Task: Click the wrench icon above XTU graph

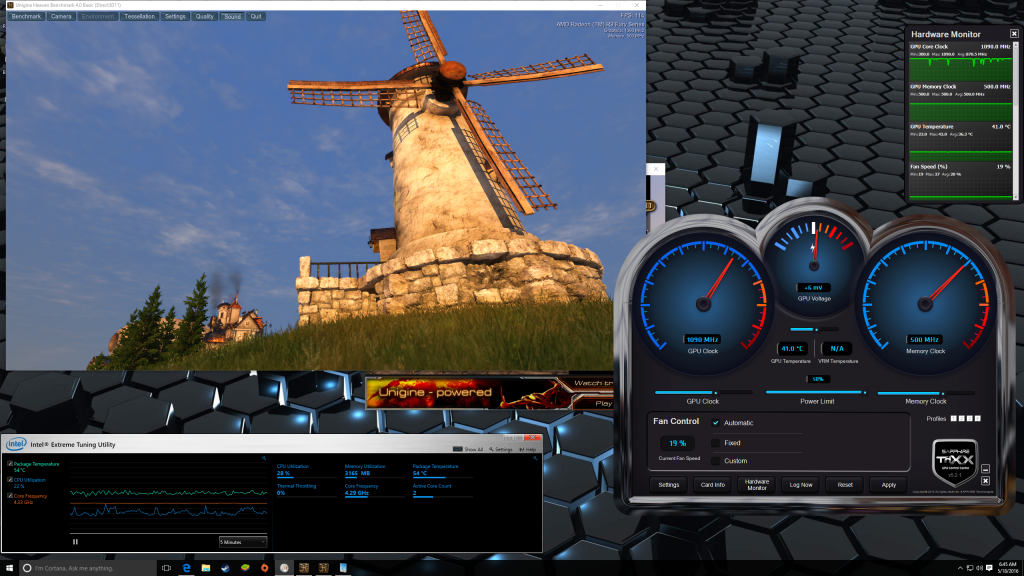Action: pyautogui.click(x=264, y=458)
